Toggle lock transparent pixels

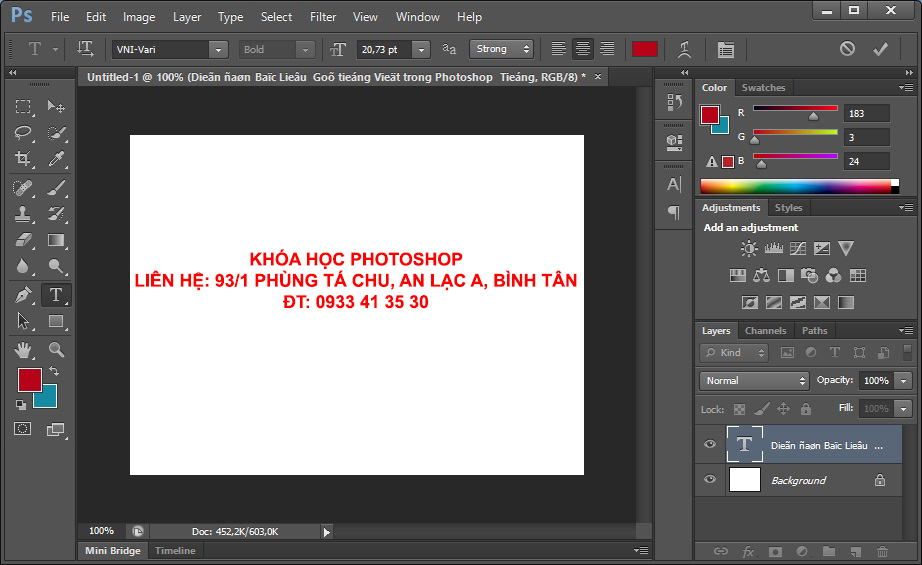coord(739,409)
